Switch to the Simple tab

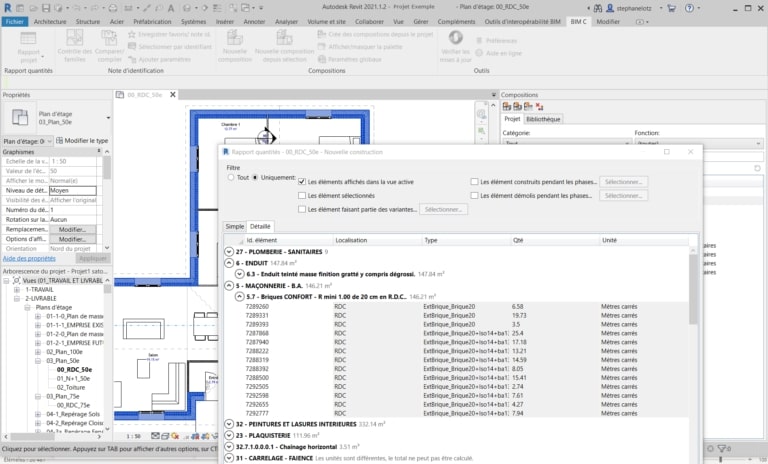tap(234, 227)
